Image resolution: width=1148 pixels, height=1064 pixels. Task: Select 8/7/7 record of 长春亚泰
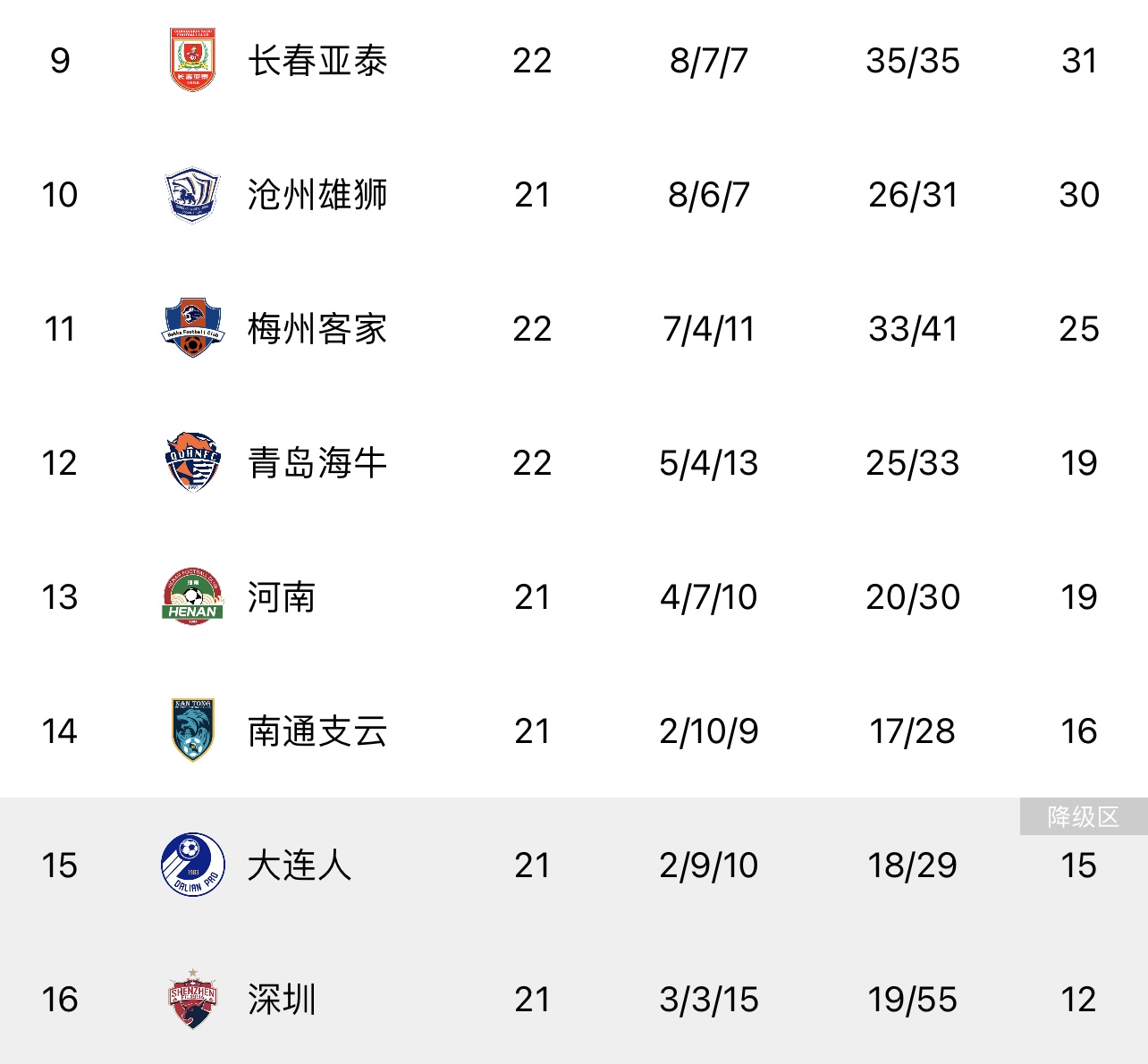[x=708, y=61]
